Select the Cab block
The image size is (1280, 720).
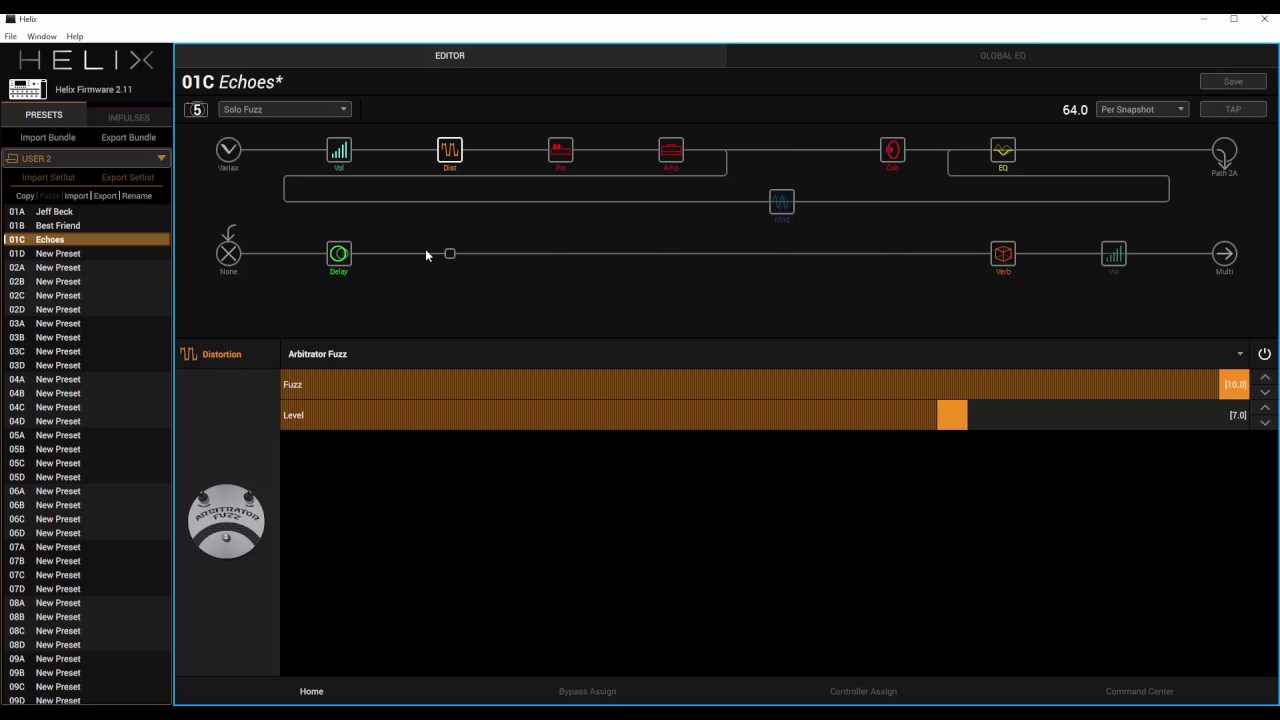(x=892, y=150)
